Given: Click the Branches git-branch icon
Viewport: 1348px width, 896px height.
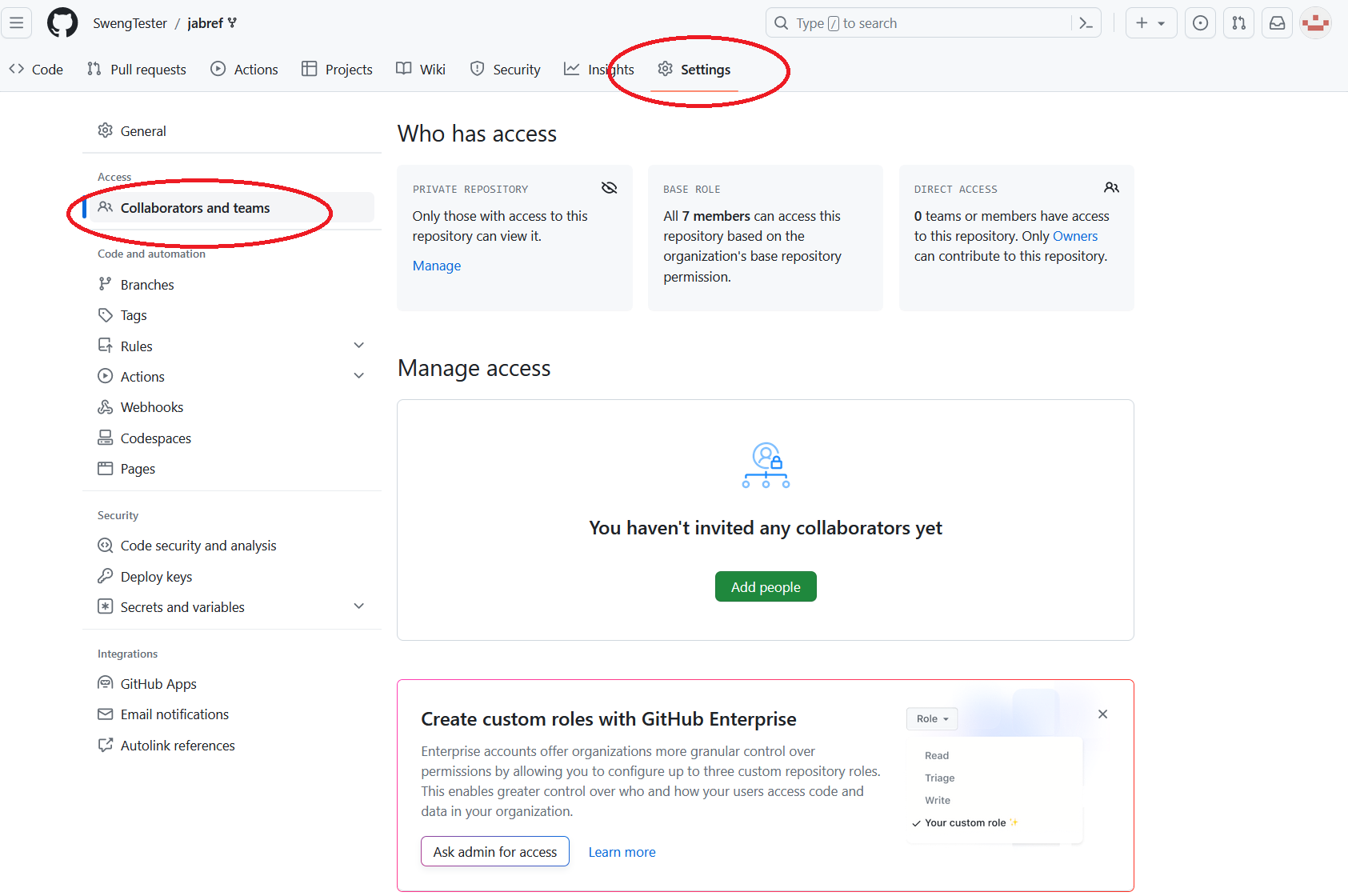Looking at the screenshot, I should 105,284.
